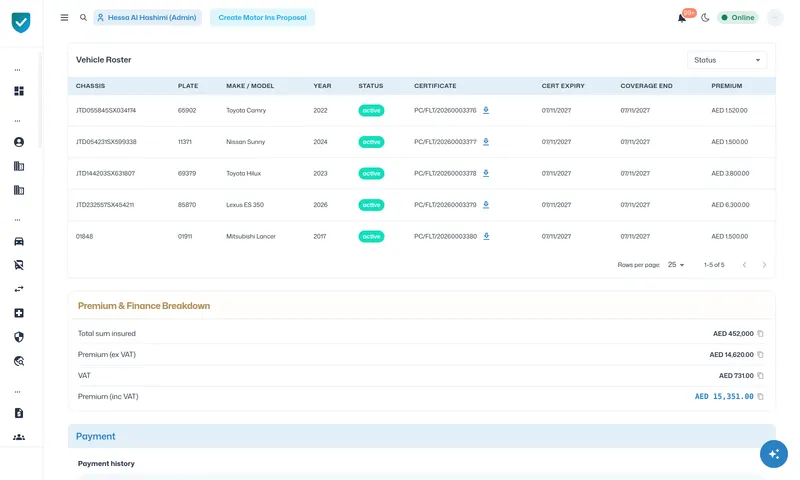Change rows per page dropdown
This screenshot has height=480, width=800.
point(676,265)
